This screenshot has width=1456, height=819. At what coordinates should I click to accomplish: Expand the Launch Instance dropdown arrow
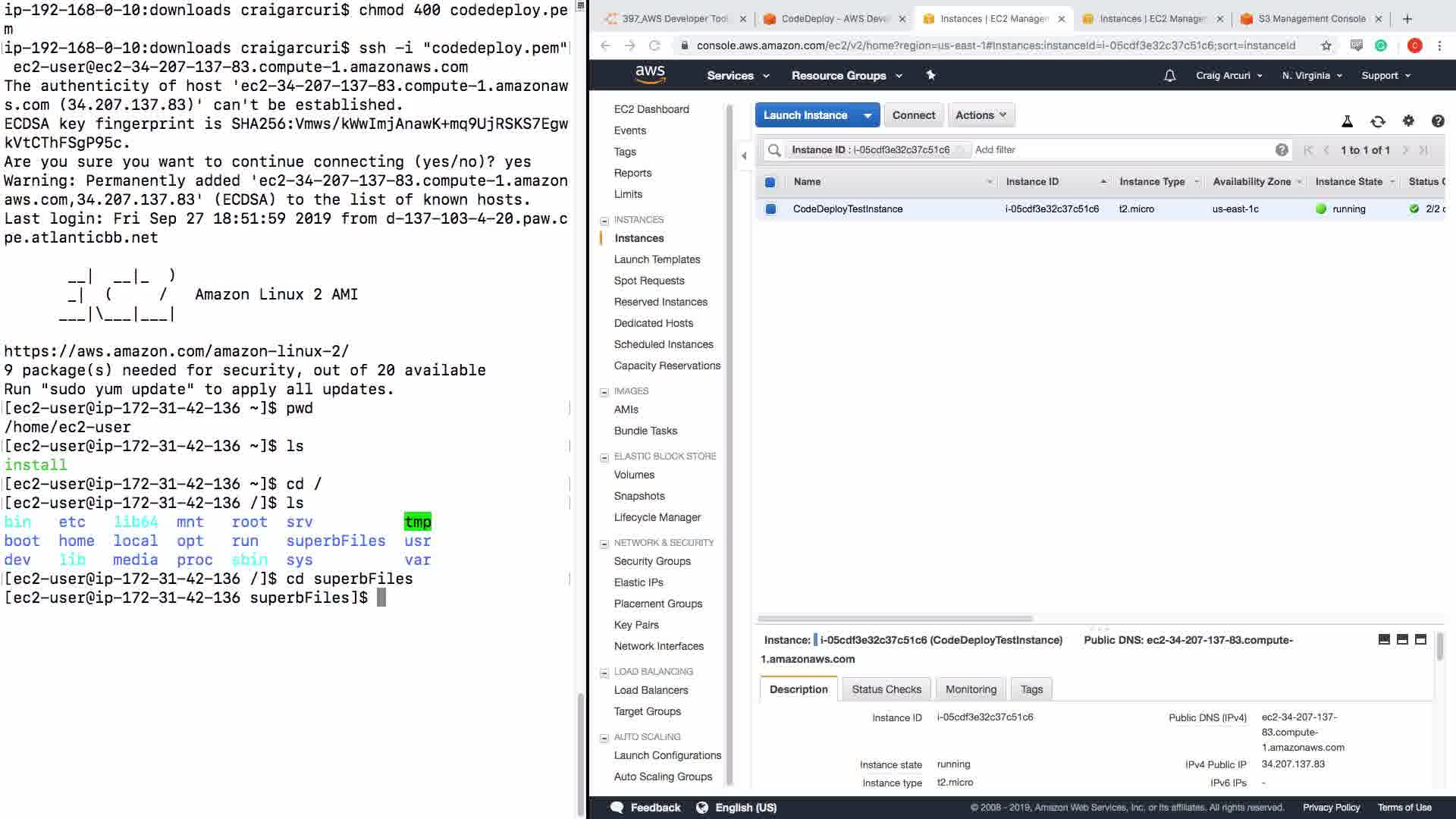[x=867, y=115]
